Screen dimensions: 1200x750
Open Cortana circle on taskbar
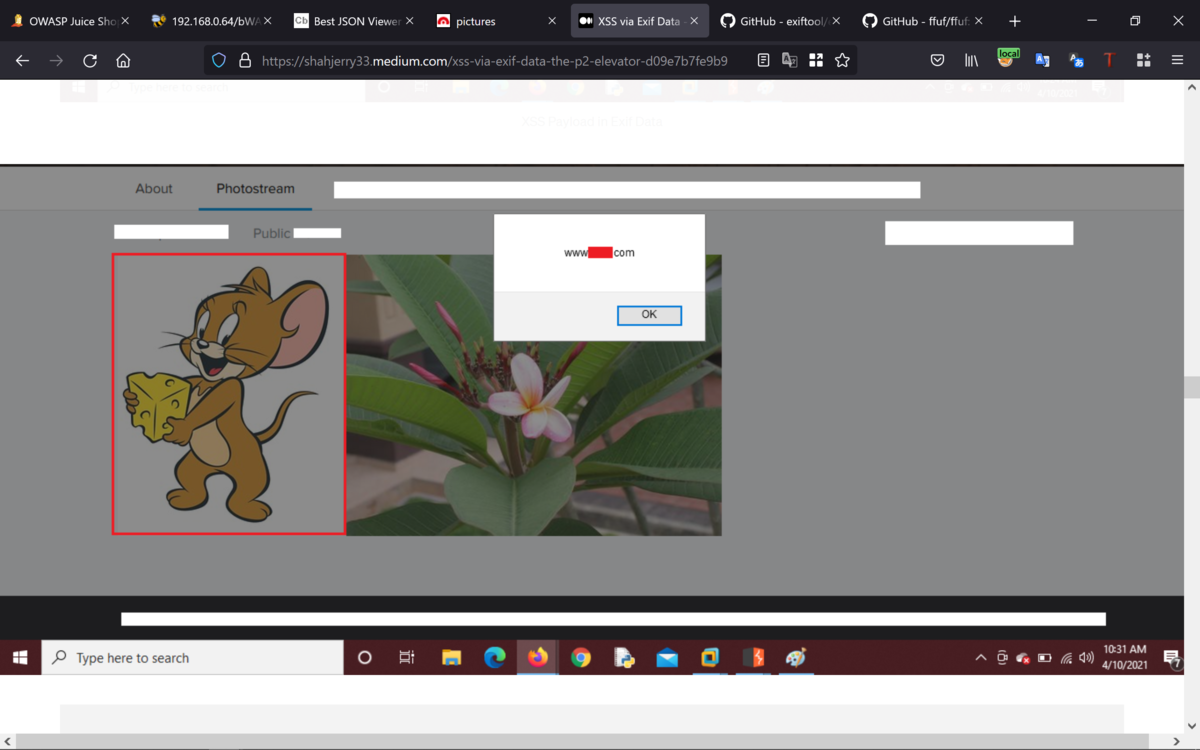pyautogui.click(x=365, y=658)
